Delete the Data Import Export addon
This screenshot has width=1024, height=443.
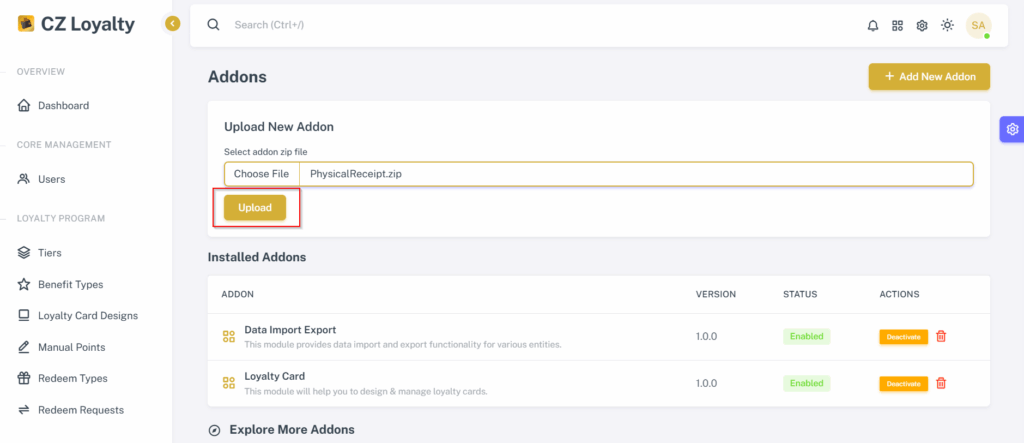click(x=941, y=336)
